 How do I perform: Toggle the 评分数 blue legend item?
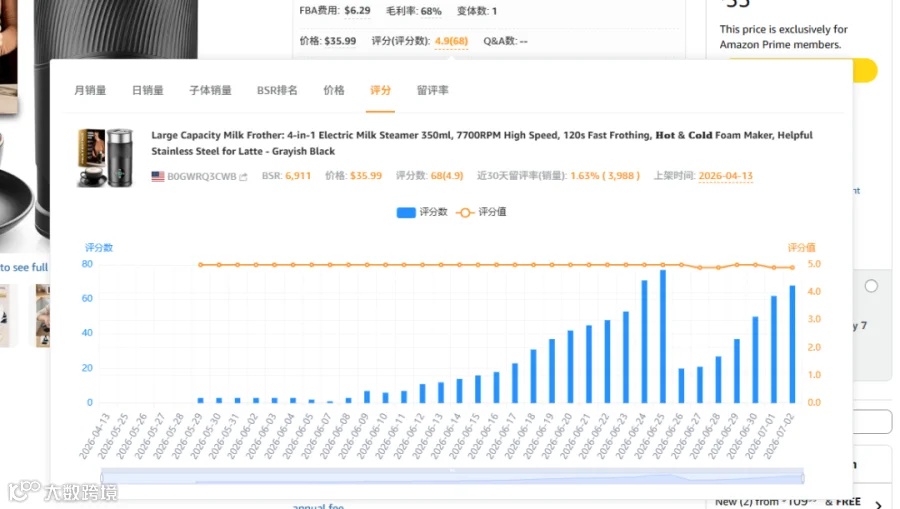pyautogui.click(x=422, y=212)
